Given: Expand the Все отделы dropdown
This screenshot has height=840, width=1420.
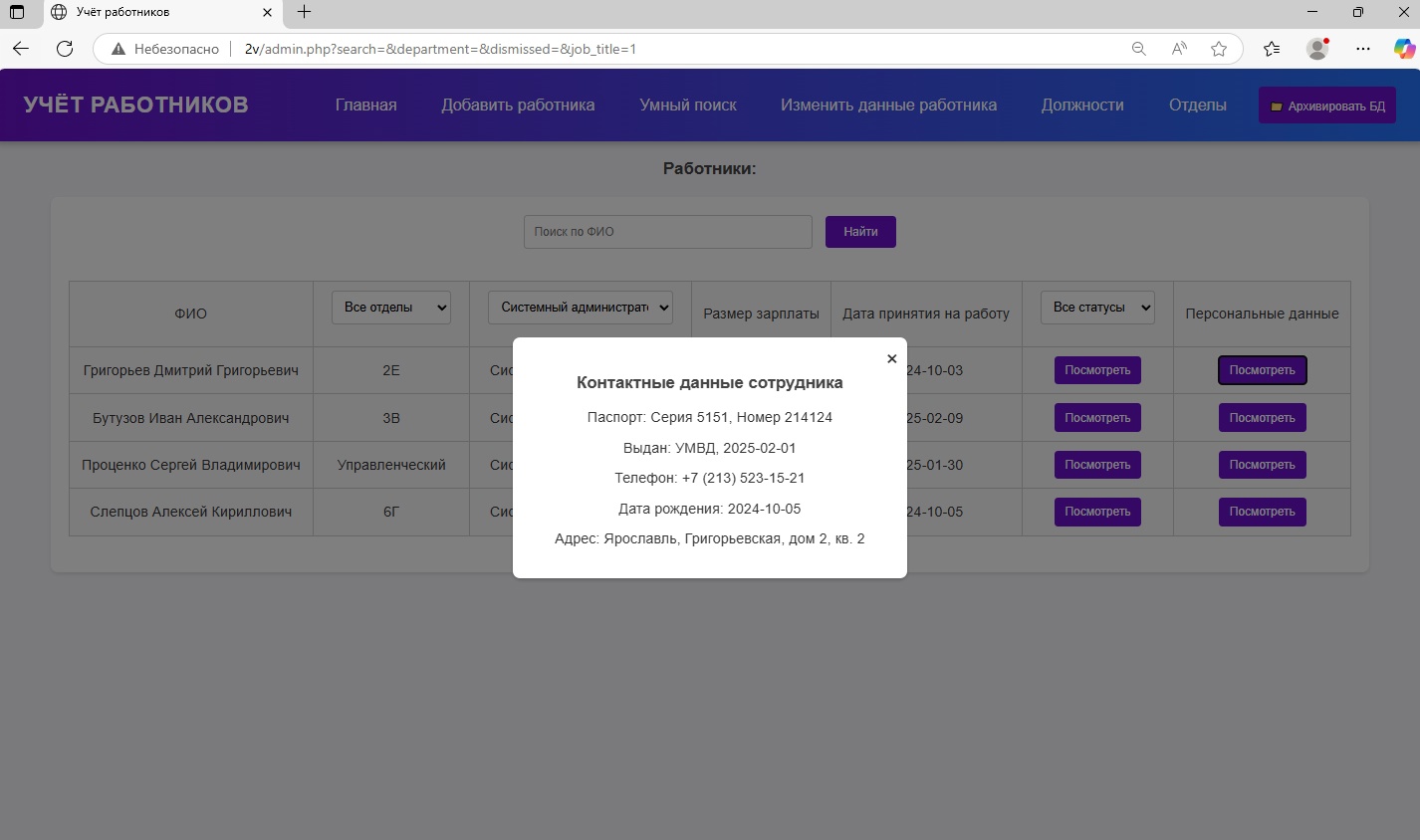Looking at the screenshot, I should 391,308.
